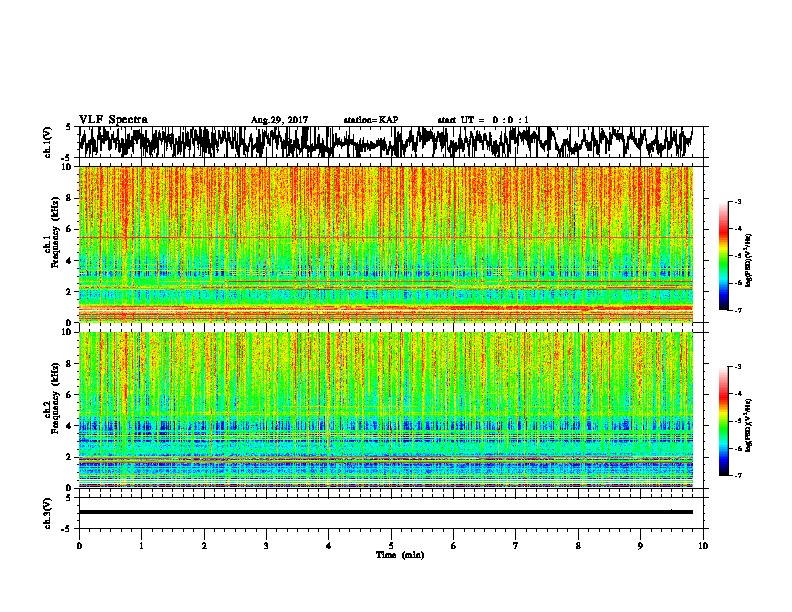Click the "6" kHz tick on ch.2 spectrogram axis

pos(70,394)
